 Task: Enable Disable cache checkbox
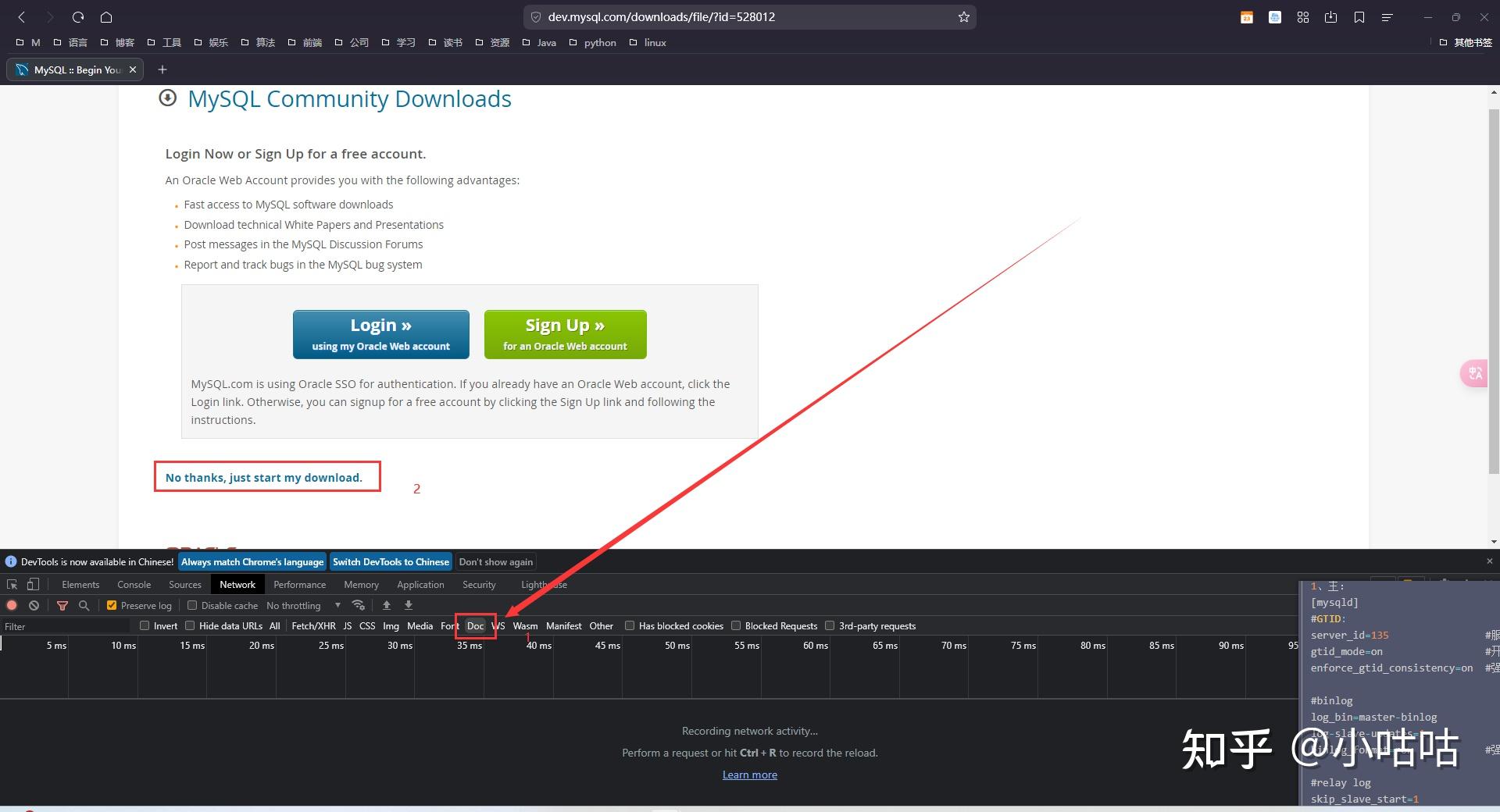[x=192, y=605]
